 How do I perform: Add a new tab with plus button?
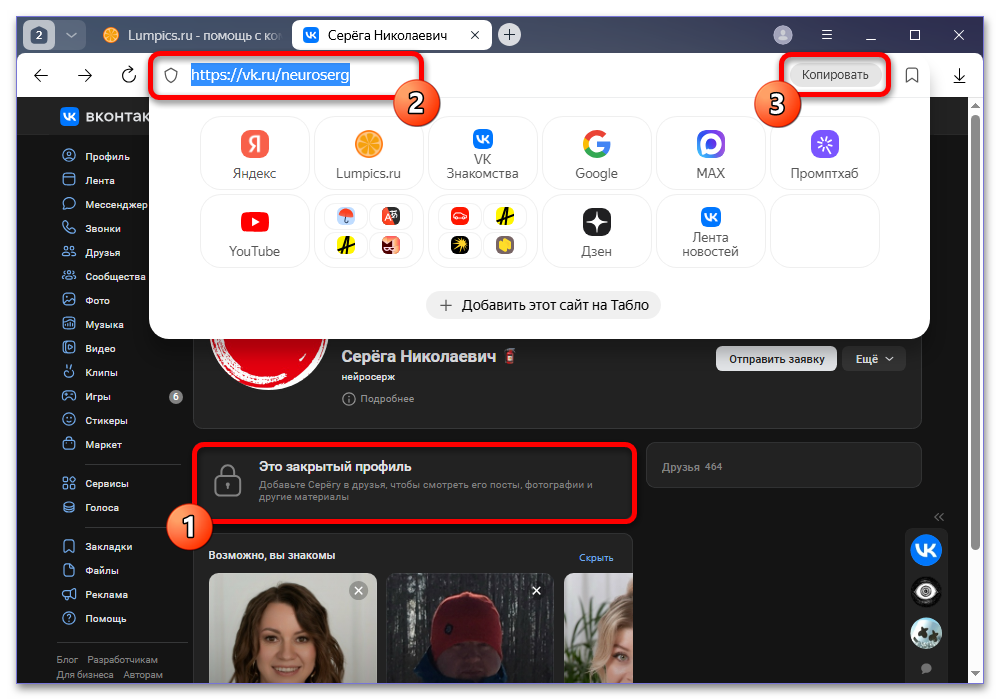(509, 34)
